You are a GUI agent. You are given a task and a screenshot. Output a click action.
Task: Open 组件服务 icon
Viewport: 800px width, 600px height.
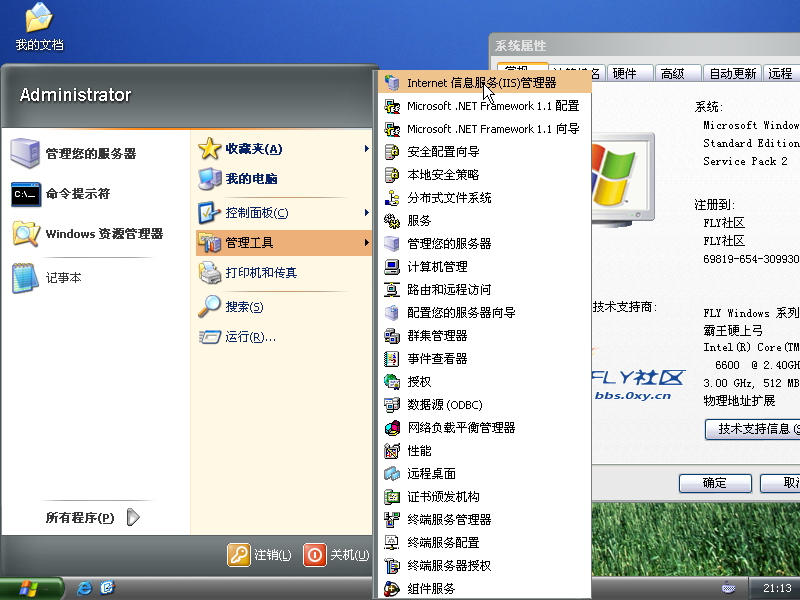pyautogui.click(x=391, y=588)
